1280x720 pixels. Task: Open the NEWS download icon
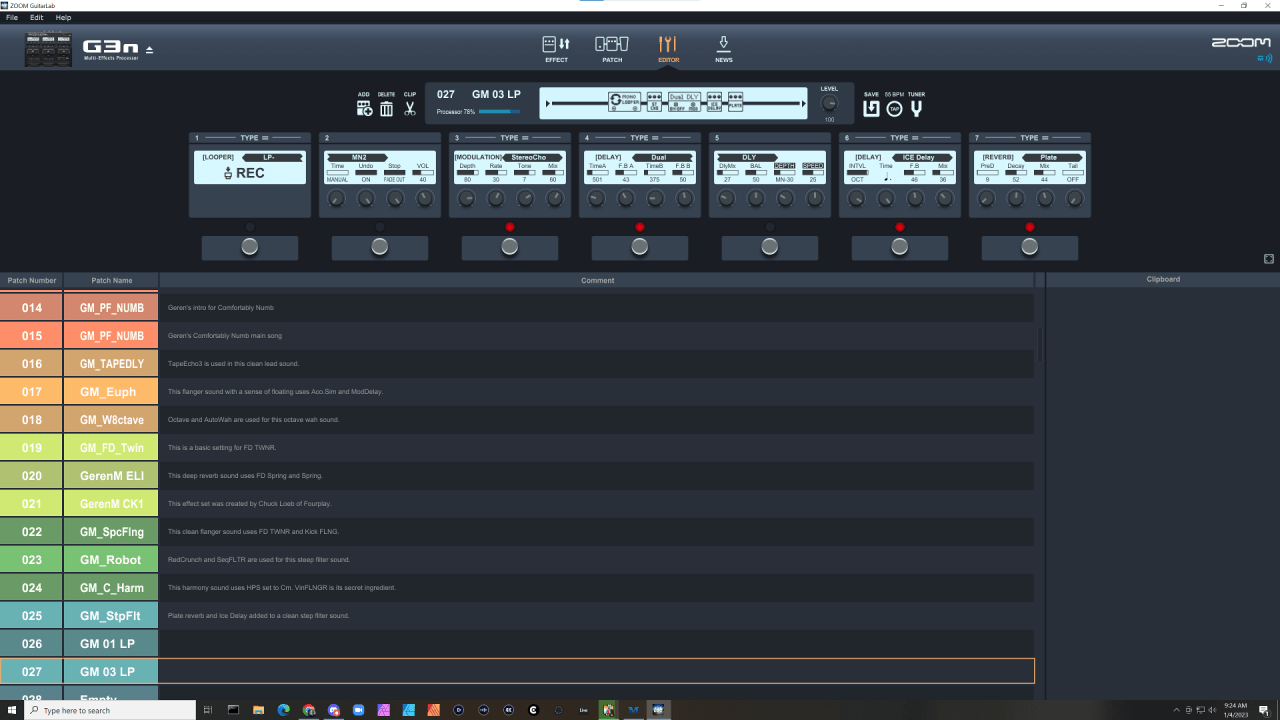[x=723, y=48]
